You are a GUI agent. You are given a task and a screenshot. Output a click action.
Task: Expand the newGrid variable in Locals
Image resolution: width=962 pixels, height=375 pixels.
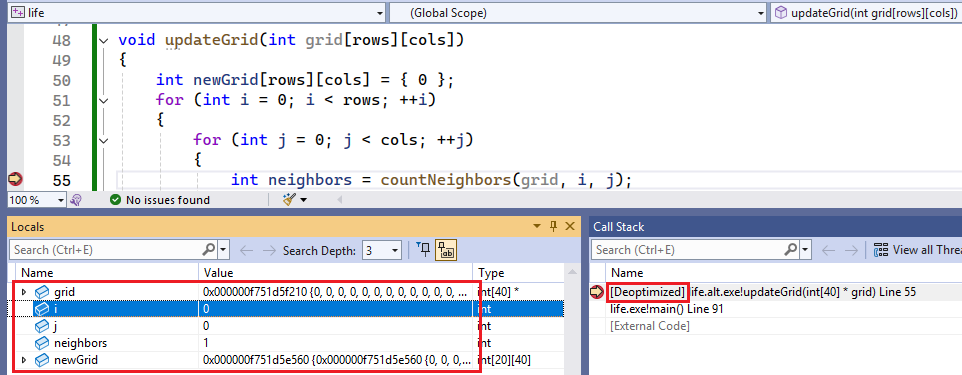[24, 360]
